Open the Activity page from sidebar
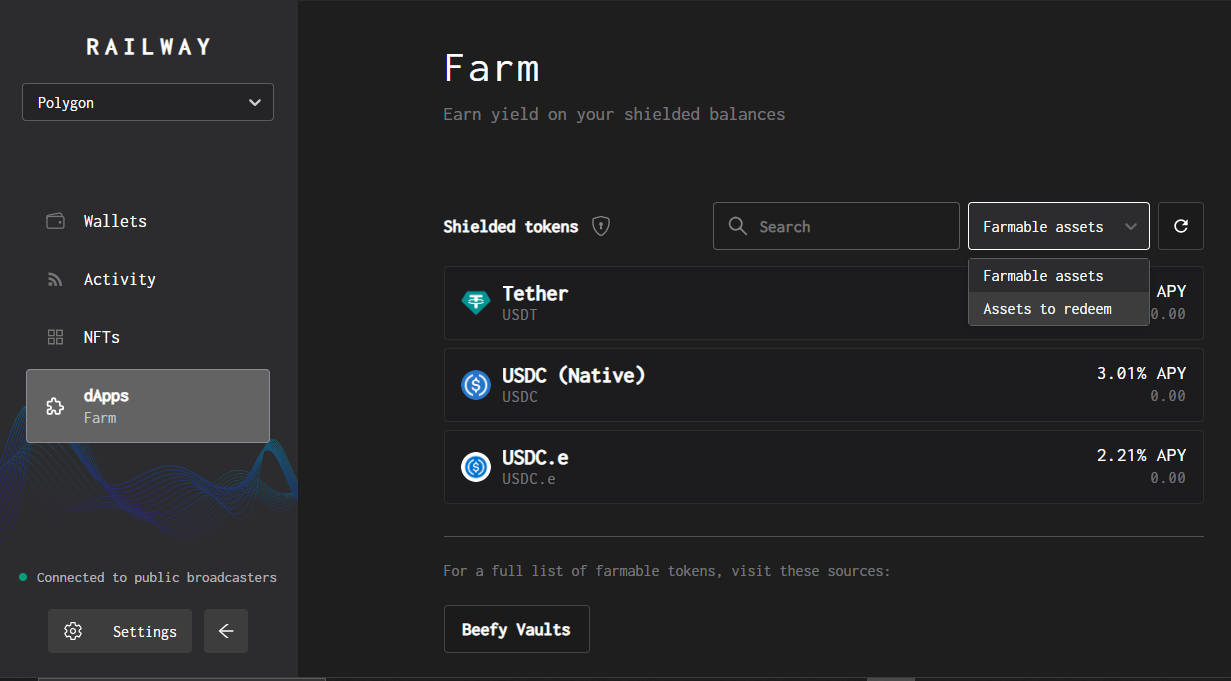Image resolution: width=1231 pixels, height=681 pixels. (120, 280)
